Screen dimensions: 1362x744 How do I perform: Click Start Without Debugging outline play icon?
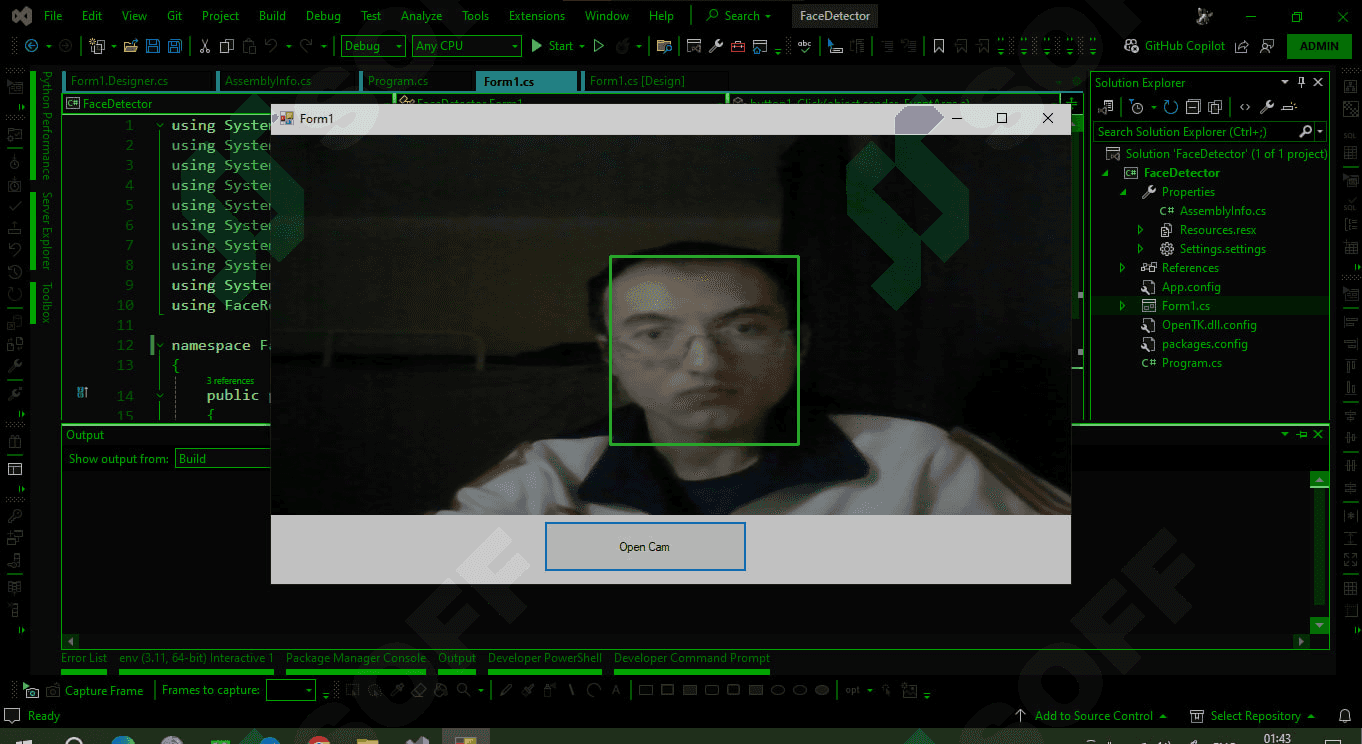click(599, 46)
